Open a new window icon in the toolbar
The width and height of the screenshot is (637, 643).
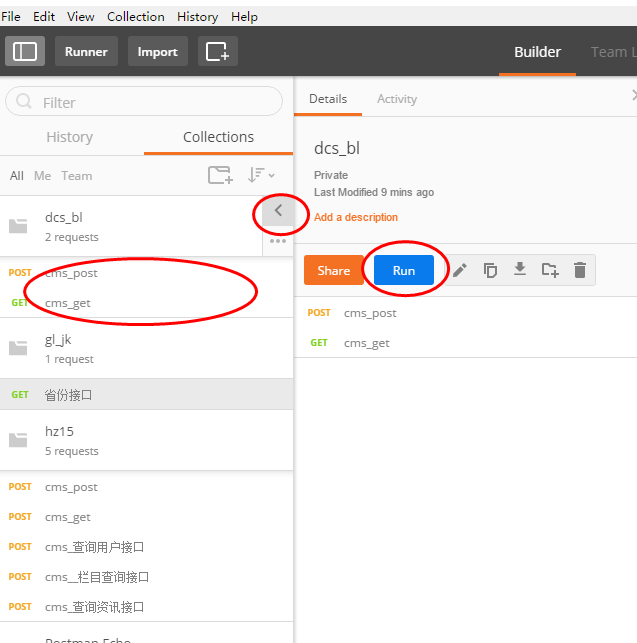(x=217, y=51)
